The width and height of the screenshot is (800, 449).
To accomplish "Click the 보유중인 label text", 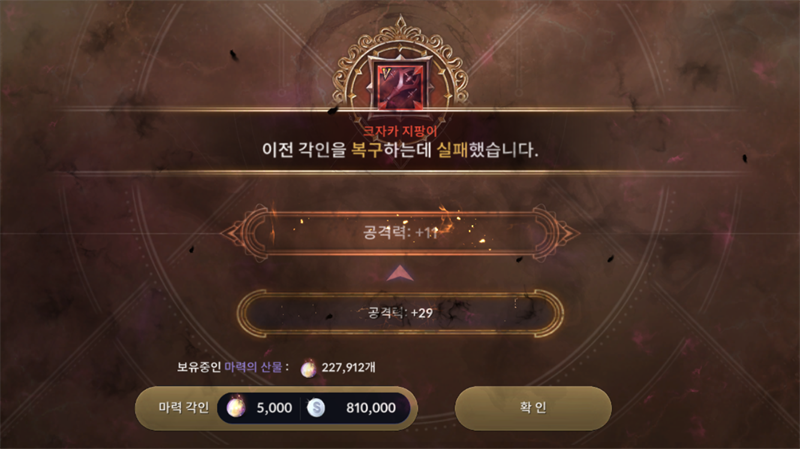I will (199, 367).
